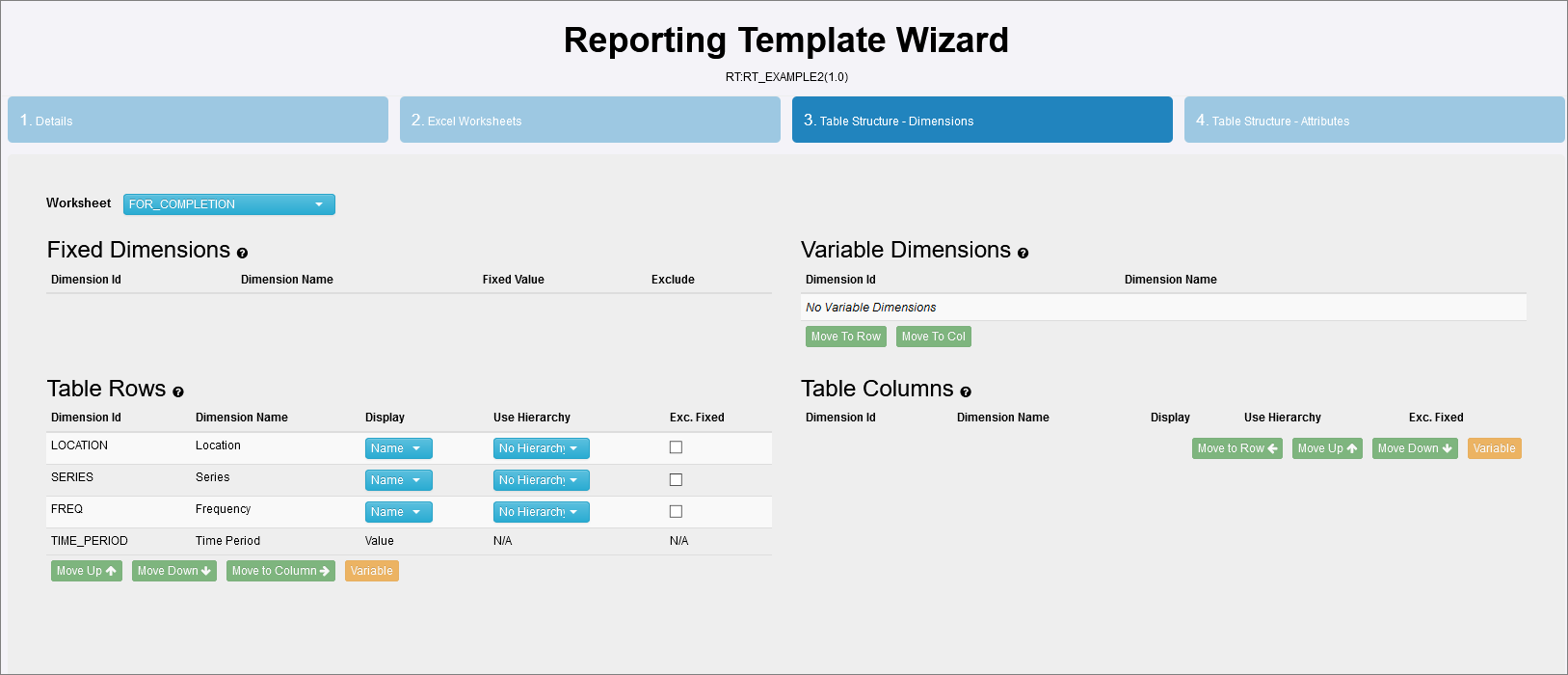The width and height of the screenshot is (1568, 675).
Task: Expand the Display dropdown for LOCATION row
Action: 398,448
